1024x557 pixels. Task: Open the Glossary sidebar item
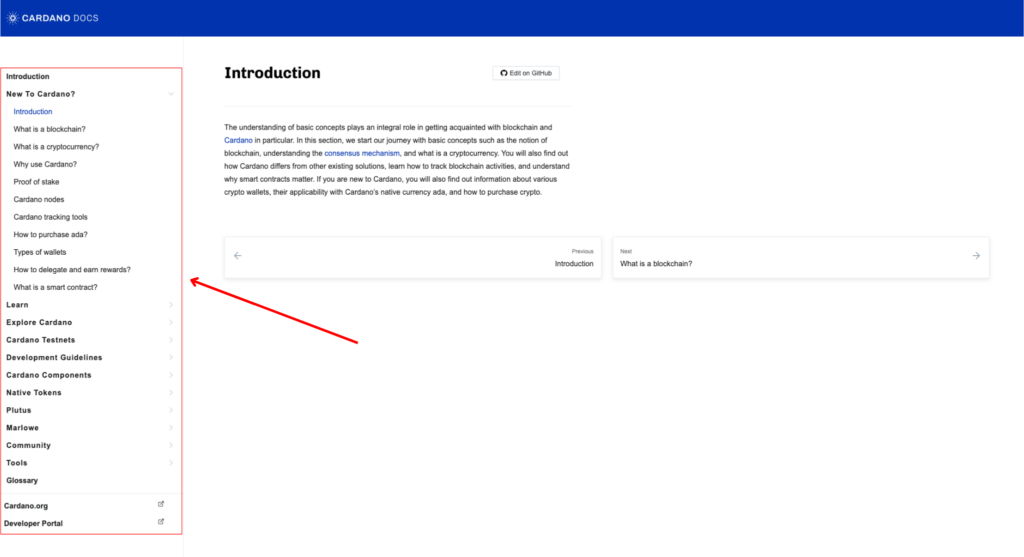point(22,480)
